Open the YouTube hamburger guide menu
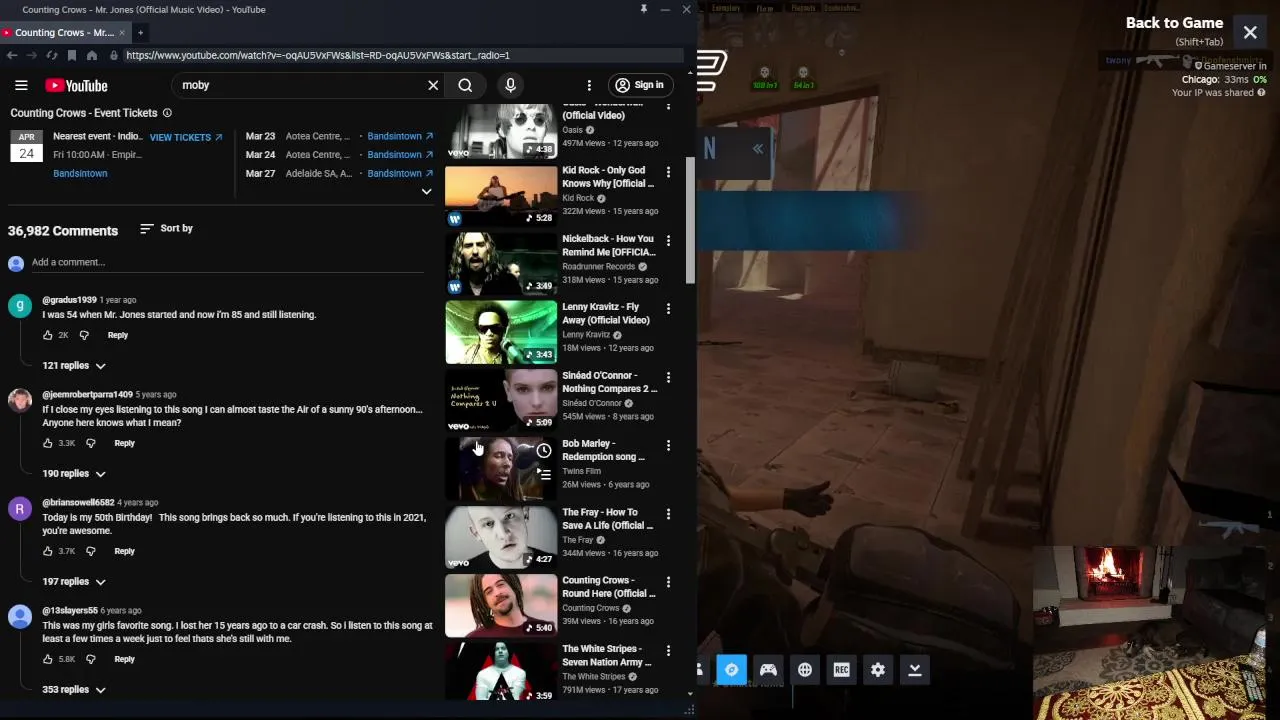Viewport: 1280px width, 720px height. (x=21, y=85)
